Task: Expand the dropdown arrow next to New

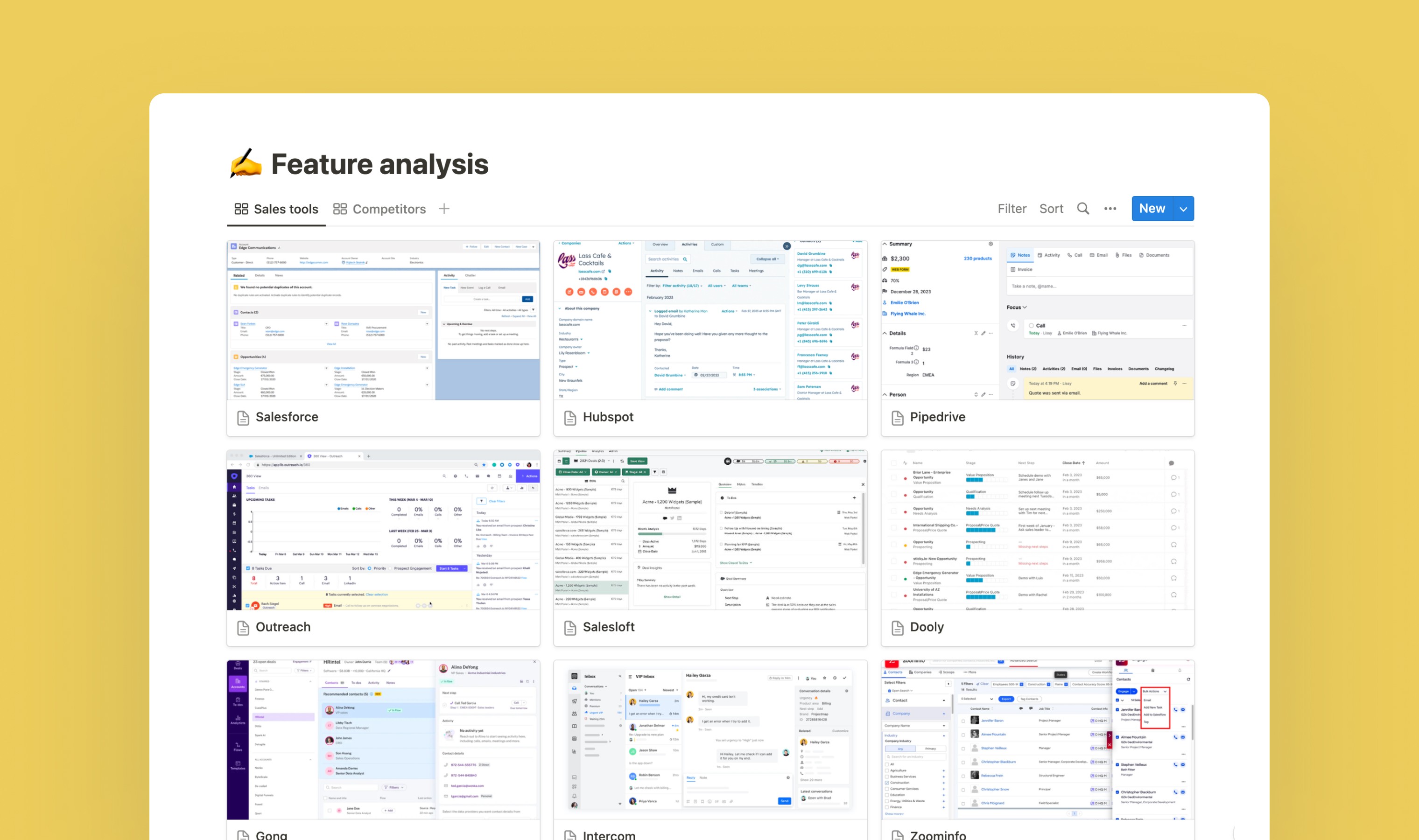Action: tap(1184, 209)
